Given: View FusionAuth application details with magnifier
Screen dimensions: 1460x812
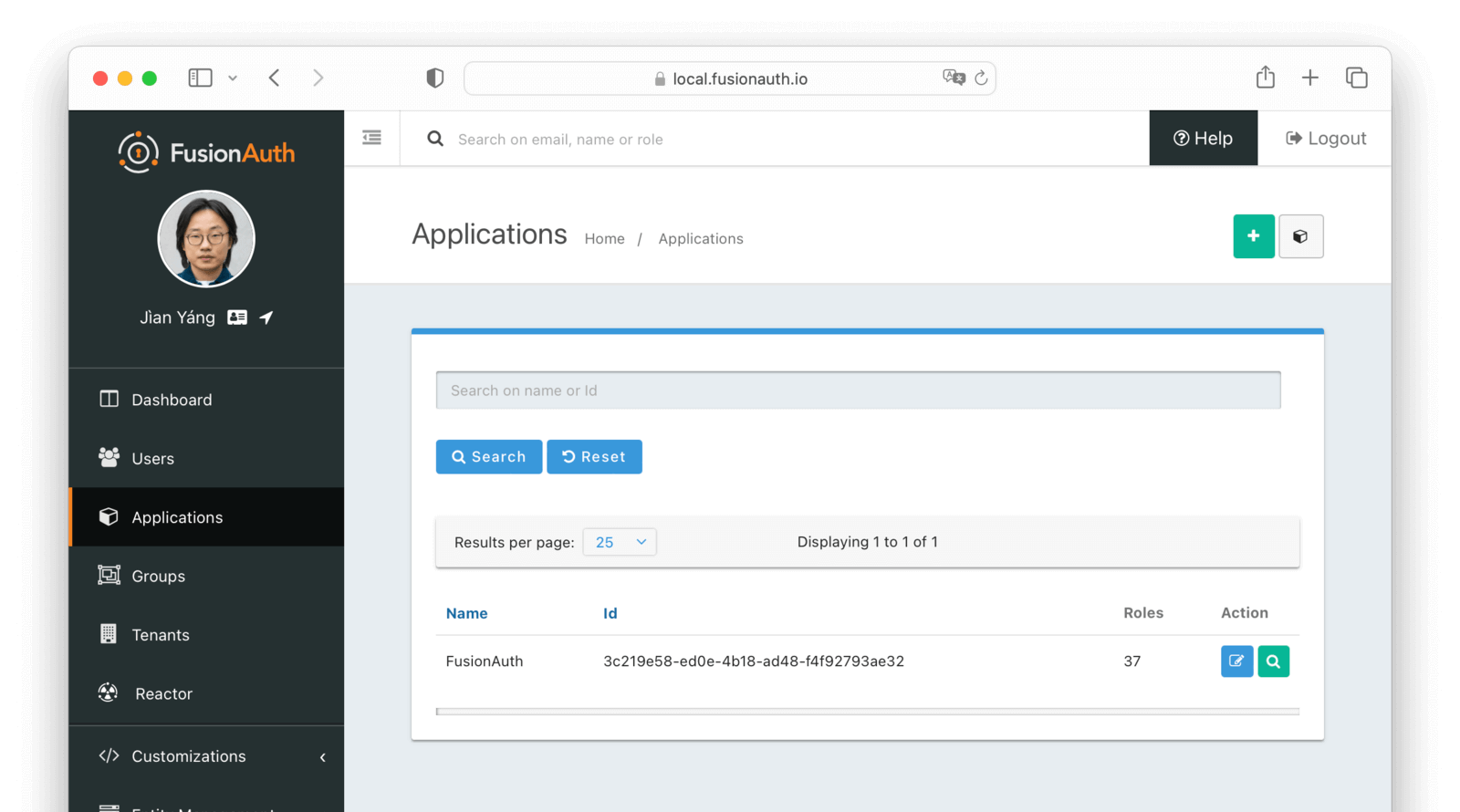Looking at the screenshot, I should coord(1273,661).
